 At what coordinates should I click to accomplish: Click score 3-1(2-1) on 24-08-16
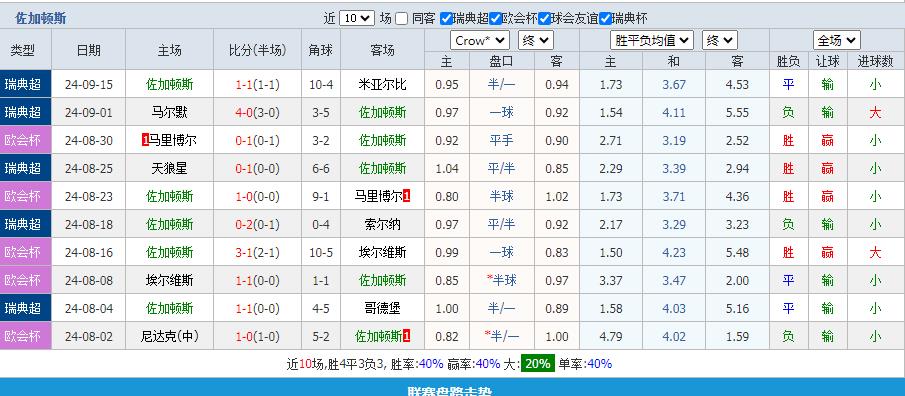tap(257, 252)
